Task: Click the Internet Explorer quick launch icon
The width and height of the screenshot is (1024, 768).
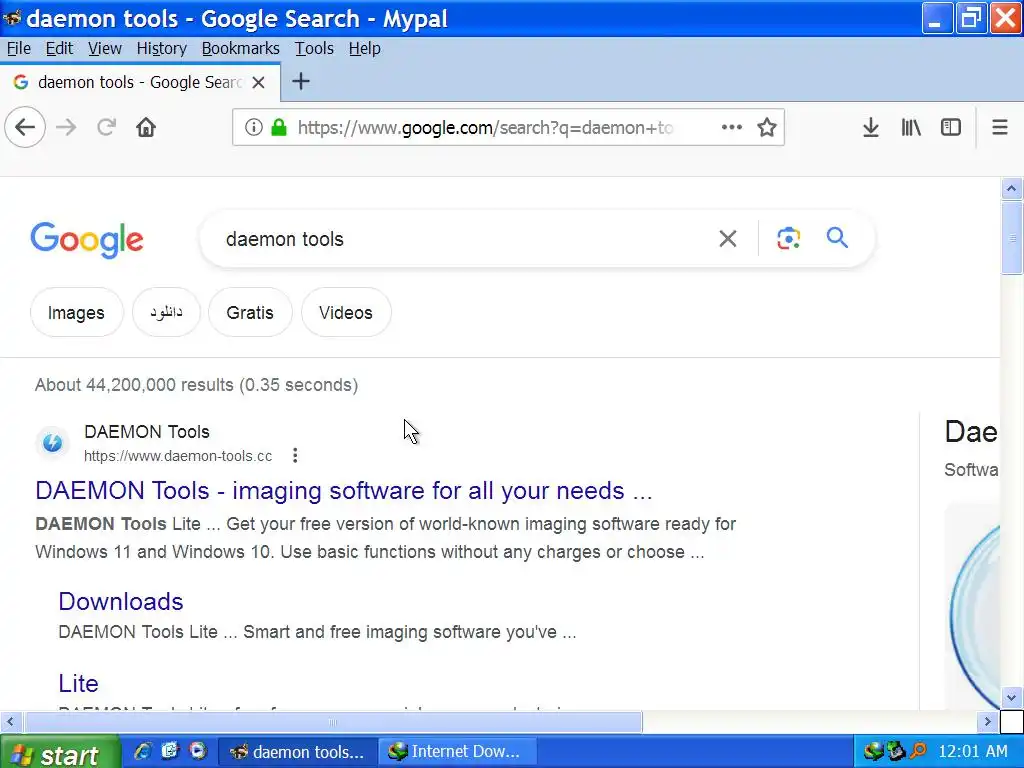Action: (142, 751)
